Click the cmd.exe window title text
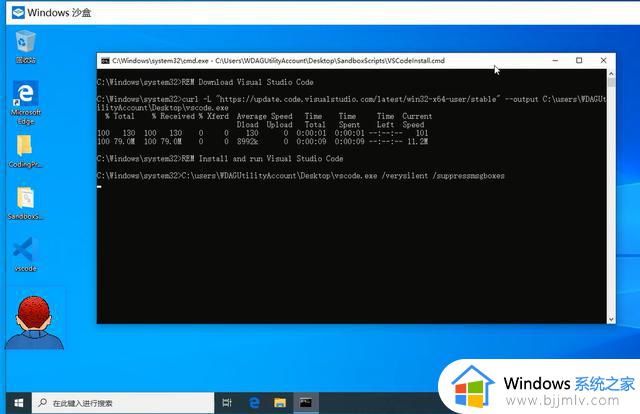This screenshot has height=414, width=640. [x=278, y=61]
